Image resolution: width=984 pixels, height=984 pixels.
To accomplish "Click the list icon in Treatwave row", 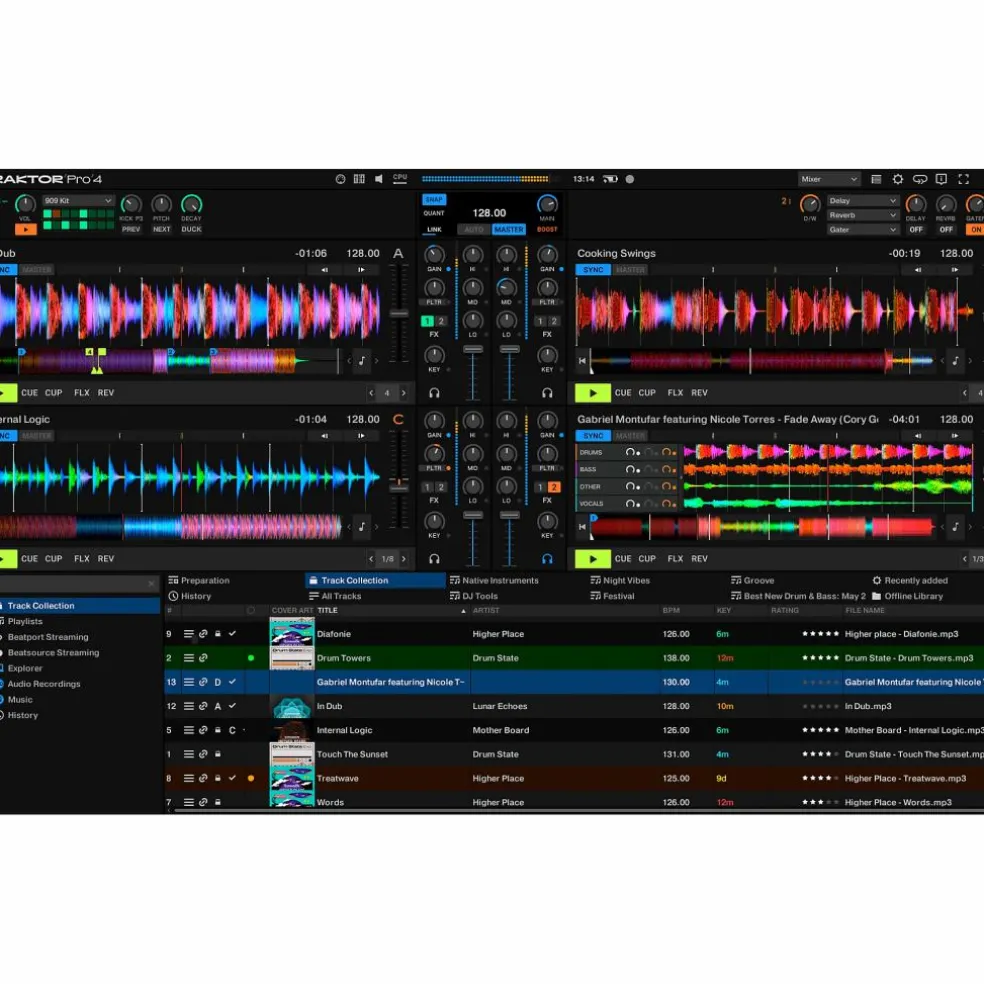I will click(x=188, y=778).
